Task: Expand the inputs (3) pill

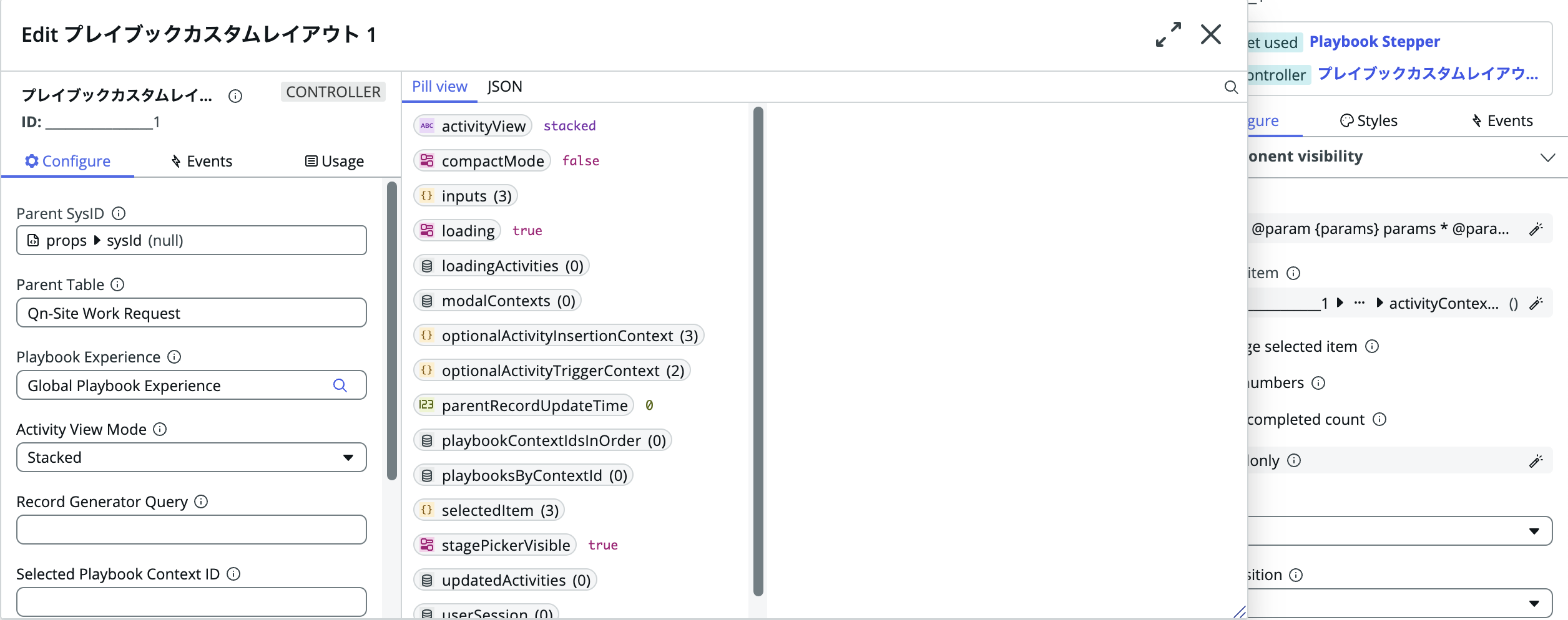Action: pyautogui.click(x=466, y=196)
